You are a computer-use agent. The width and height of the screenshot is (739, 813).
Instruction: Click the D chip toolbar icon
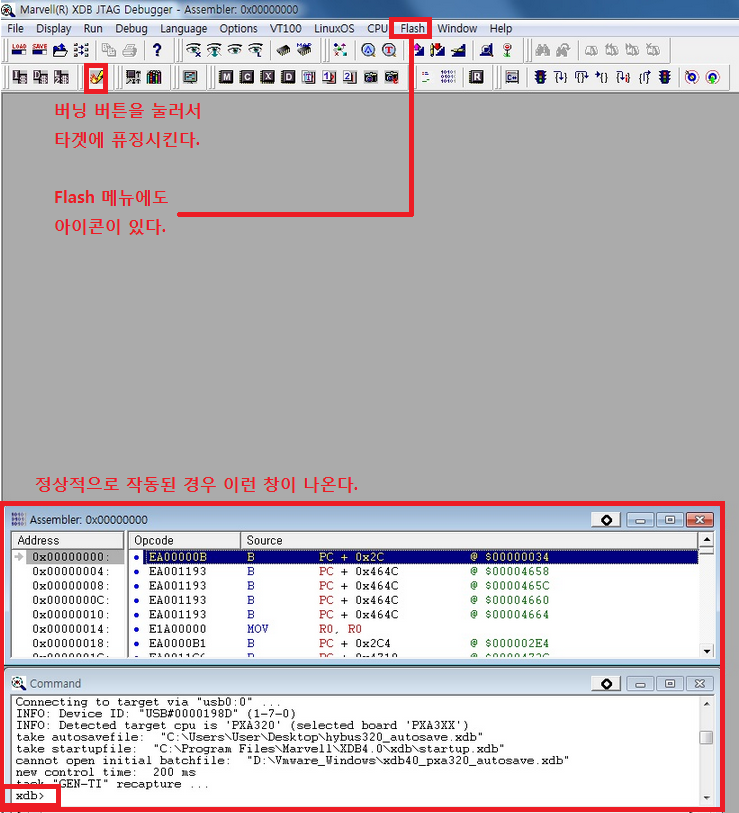288,77
